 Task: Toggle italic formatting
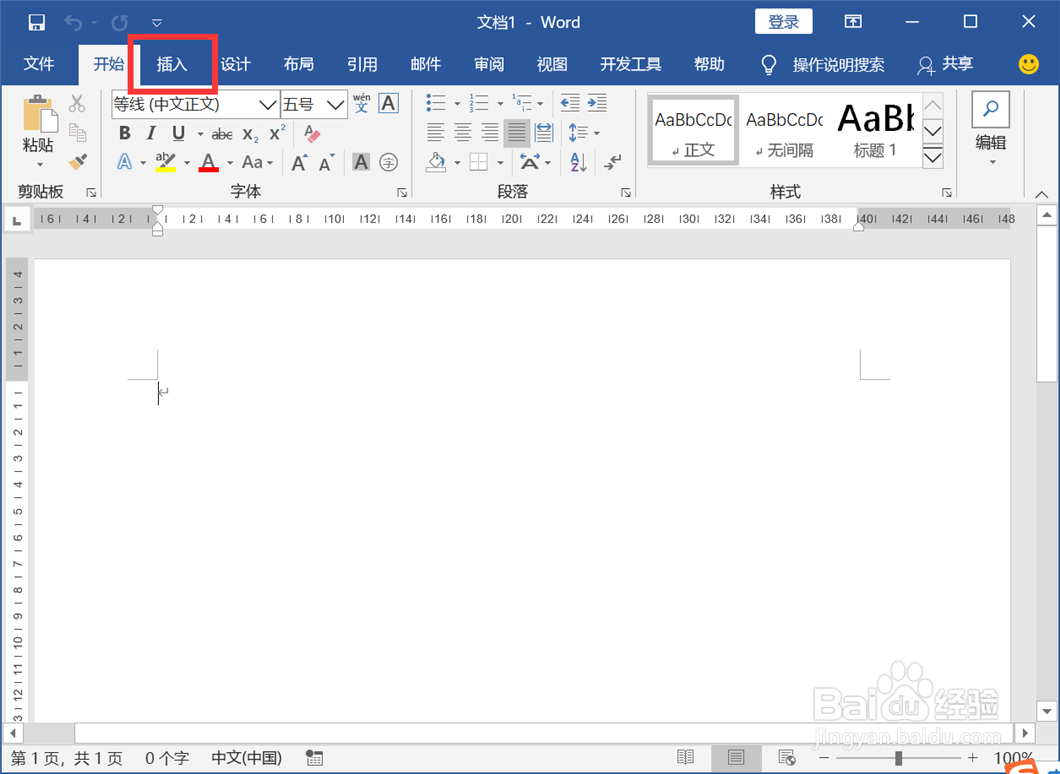coord(148,133)
